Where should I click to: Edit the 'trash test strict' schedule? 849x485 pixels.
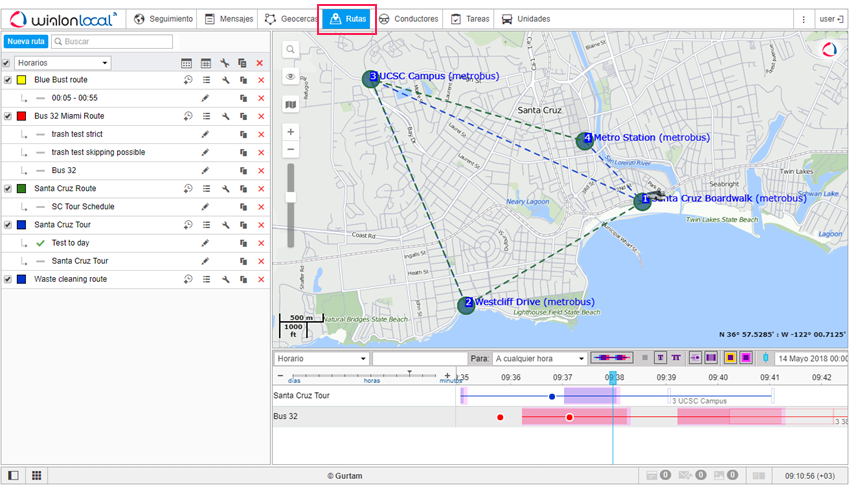tap(206, 134)
